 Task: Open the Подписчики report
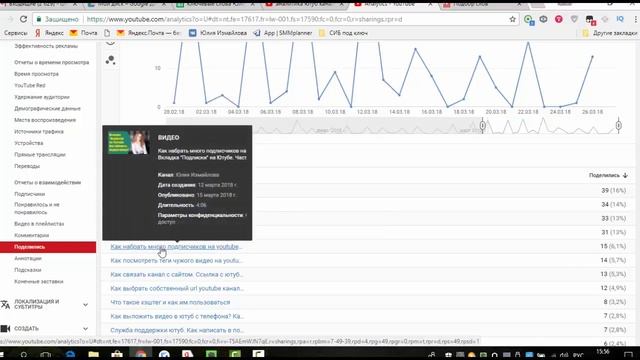point(29,194)
